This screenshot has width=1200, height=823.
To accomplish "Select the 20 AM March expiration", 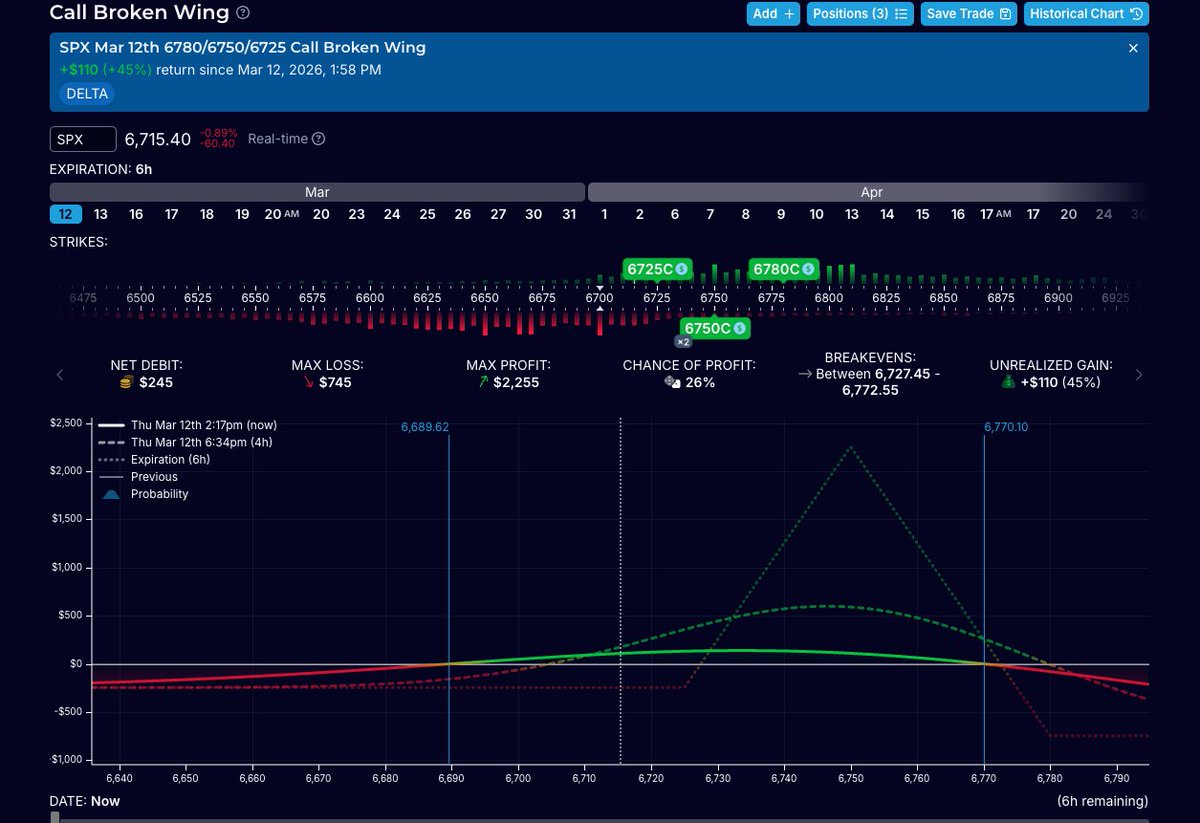I will tap(281, 214).
